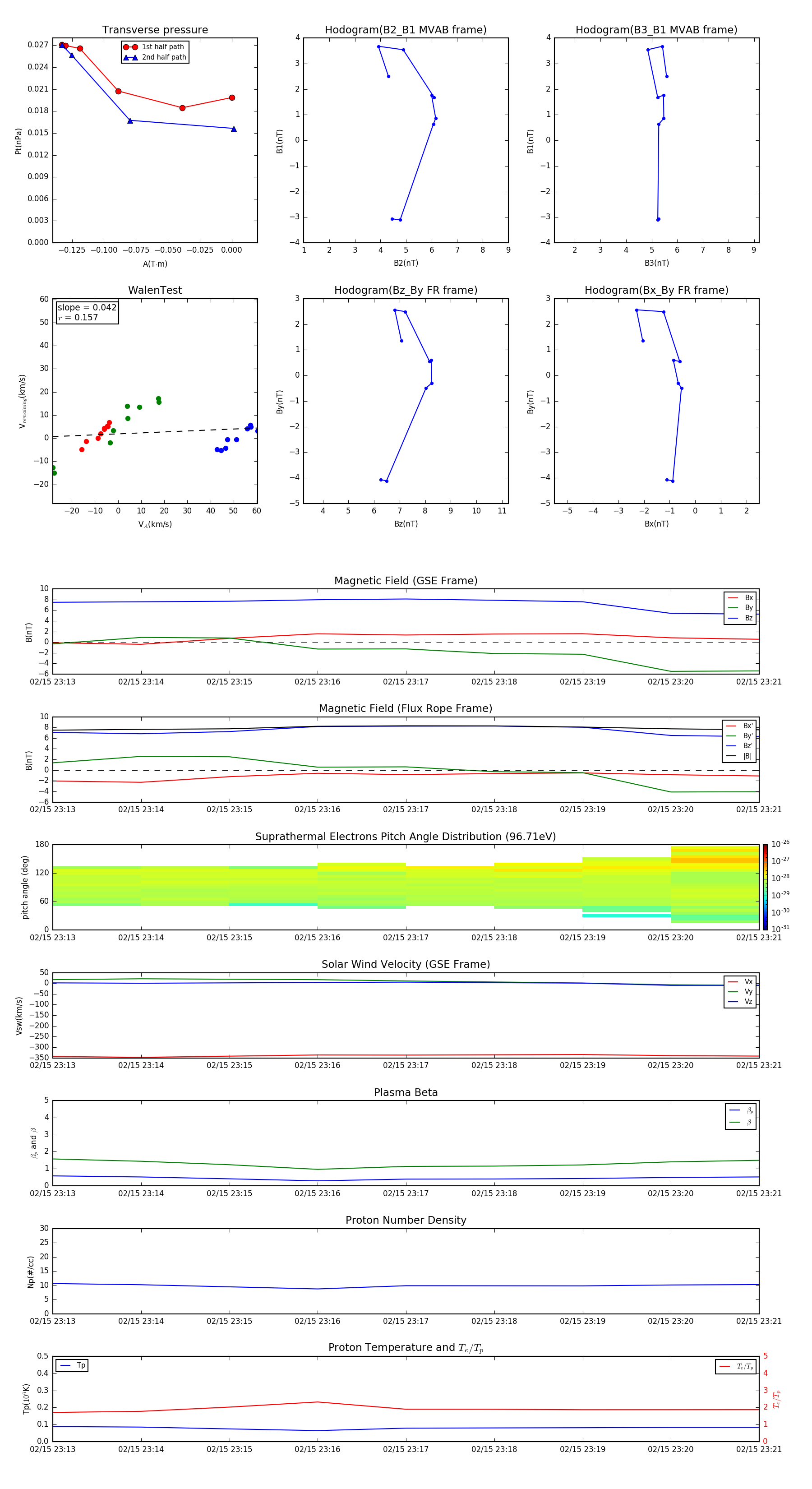
Task: Click the 'Np(#/cc)' axis label
Action: [x=31, y=1272]
